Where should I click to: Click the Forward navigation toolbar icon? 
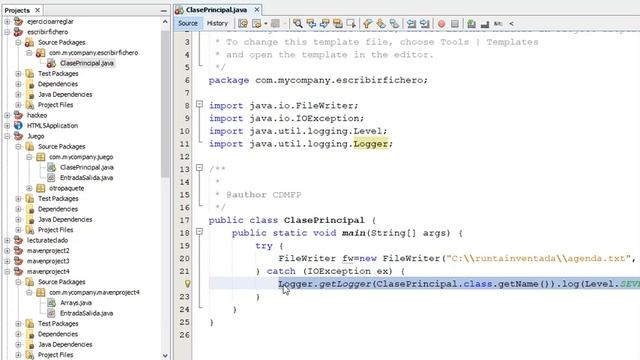(x=276, y=24)
